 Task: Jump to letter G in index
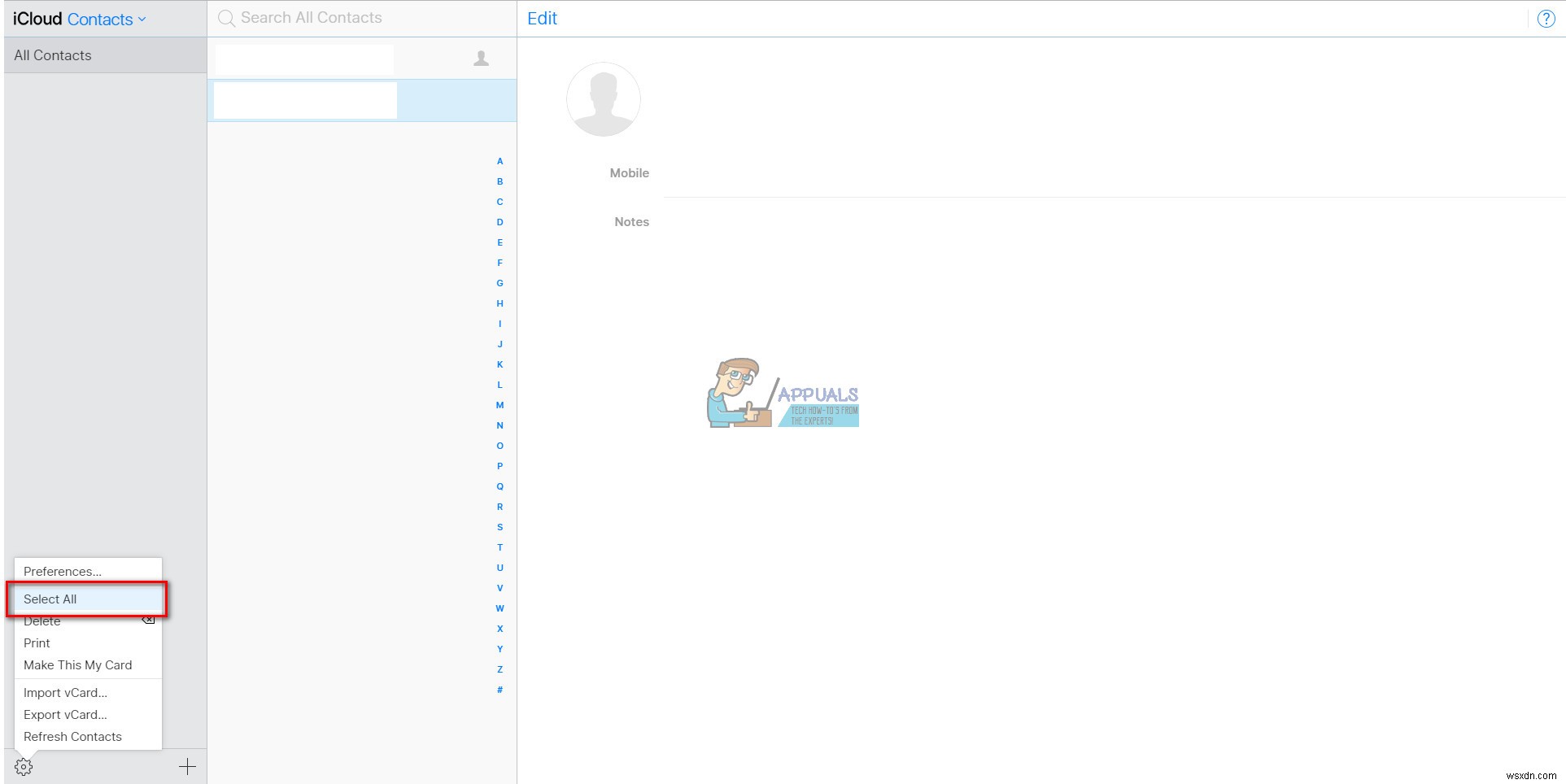point(499,283)
